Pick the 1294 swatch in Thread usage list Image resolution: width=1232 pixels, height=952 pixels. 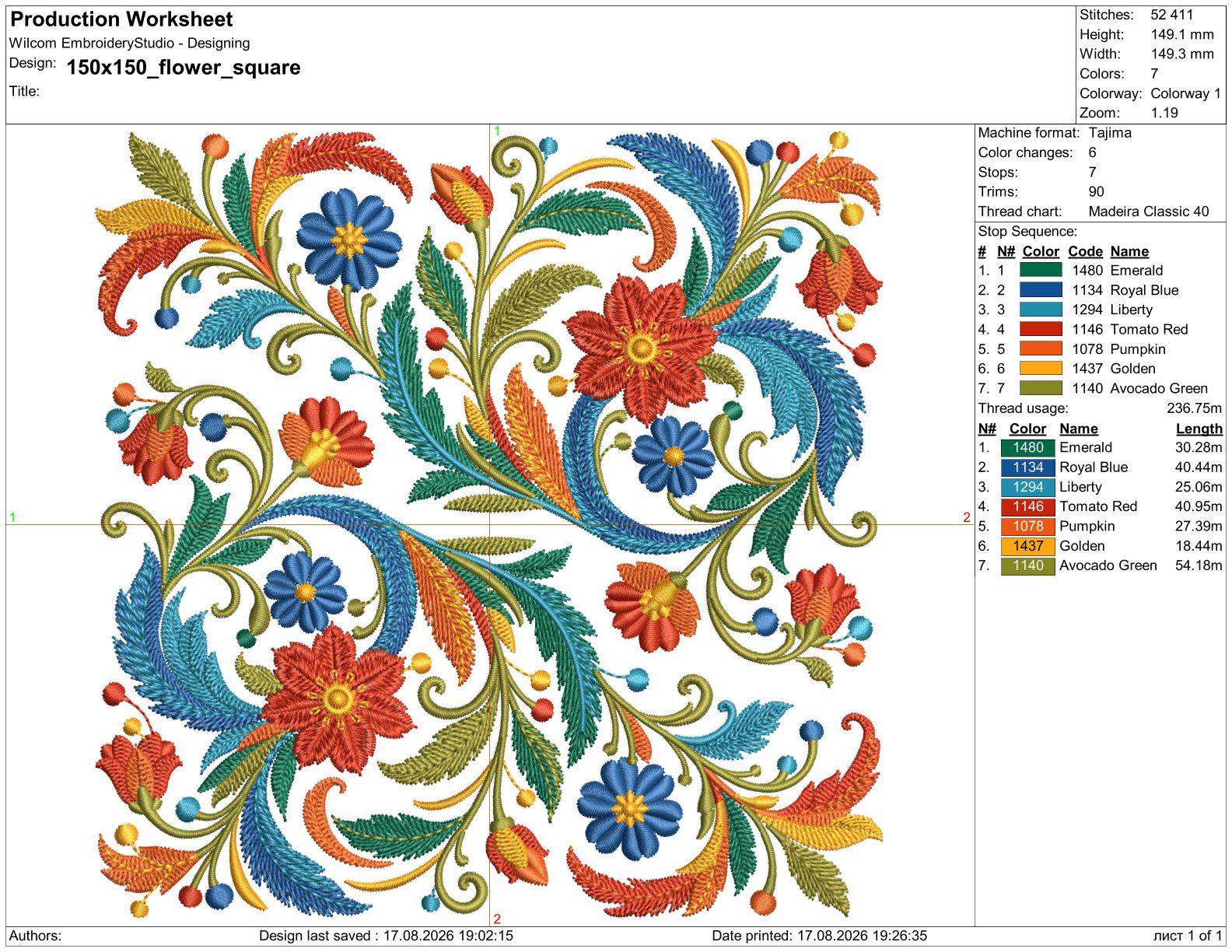[1027, 487]
